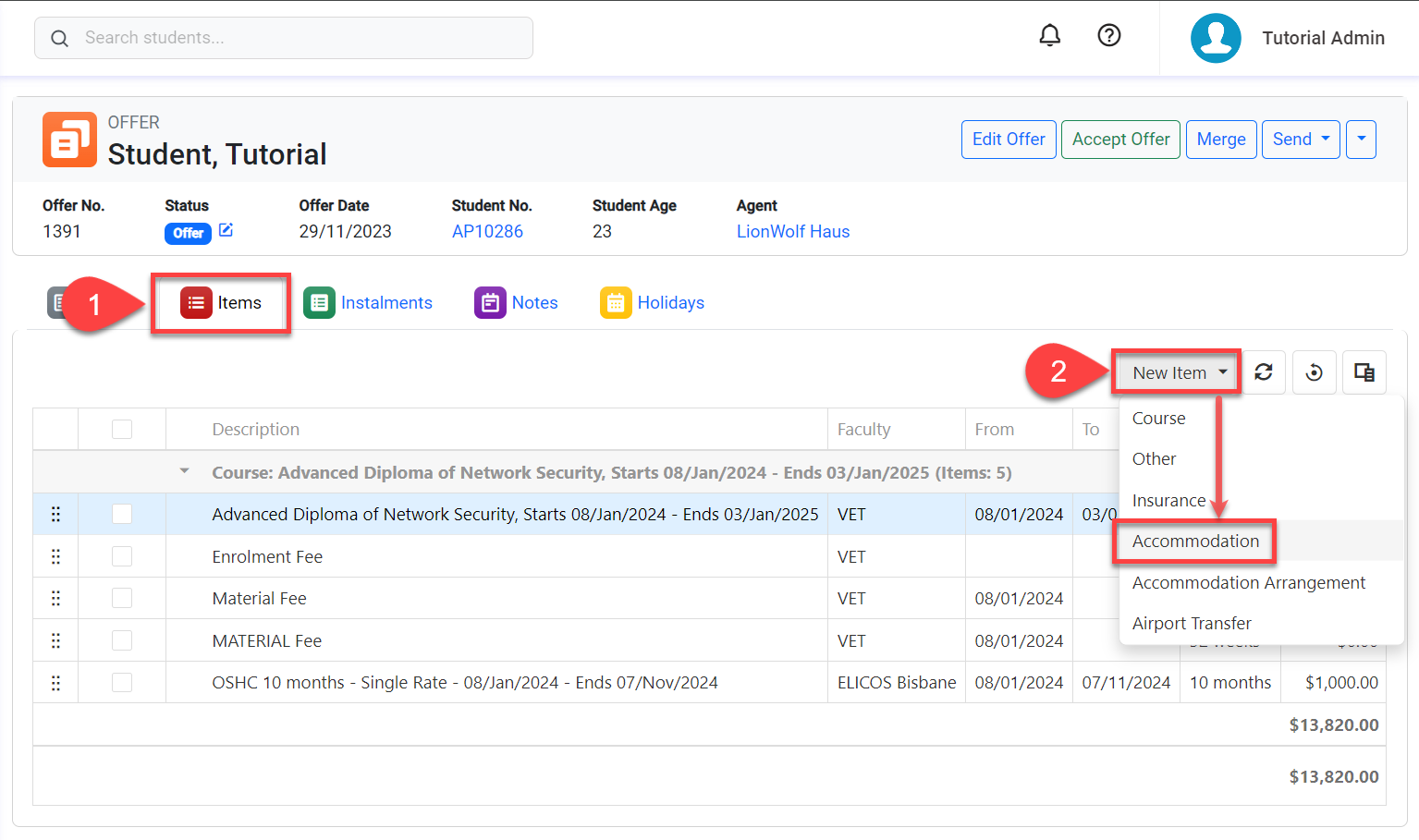
Task: Click the Tutorial Admin profile avatar
Action: tap(1216, 38)
